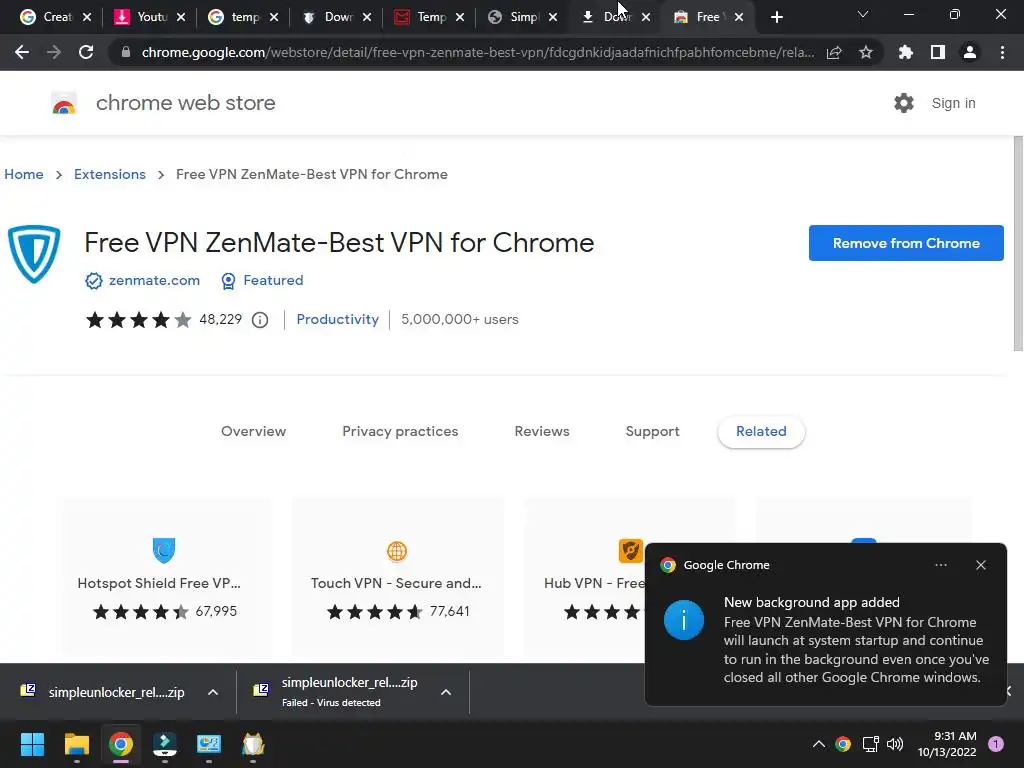Screen dimensions: 1024x768
Task: Click the Hotspot Shield extension icon
Action: pos(163,550)
